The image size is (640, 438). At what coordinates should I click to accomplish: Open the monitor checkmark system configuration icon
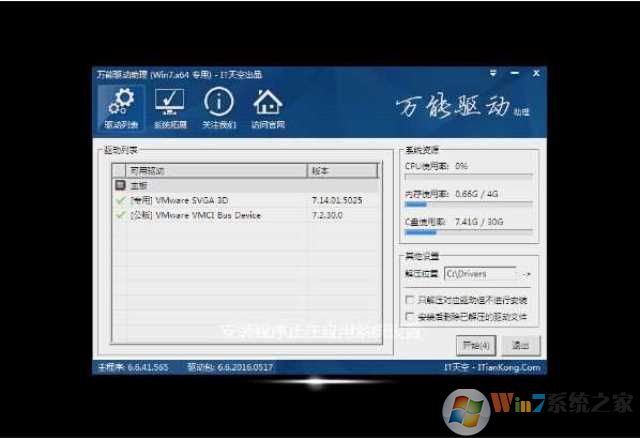[170, 108]
